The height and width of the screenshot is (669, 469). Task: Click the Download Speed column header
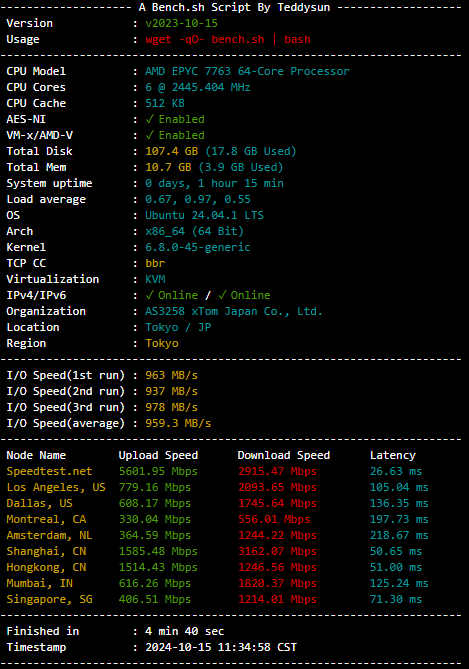(x=284, y=455)
